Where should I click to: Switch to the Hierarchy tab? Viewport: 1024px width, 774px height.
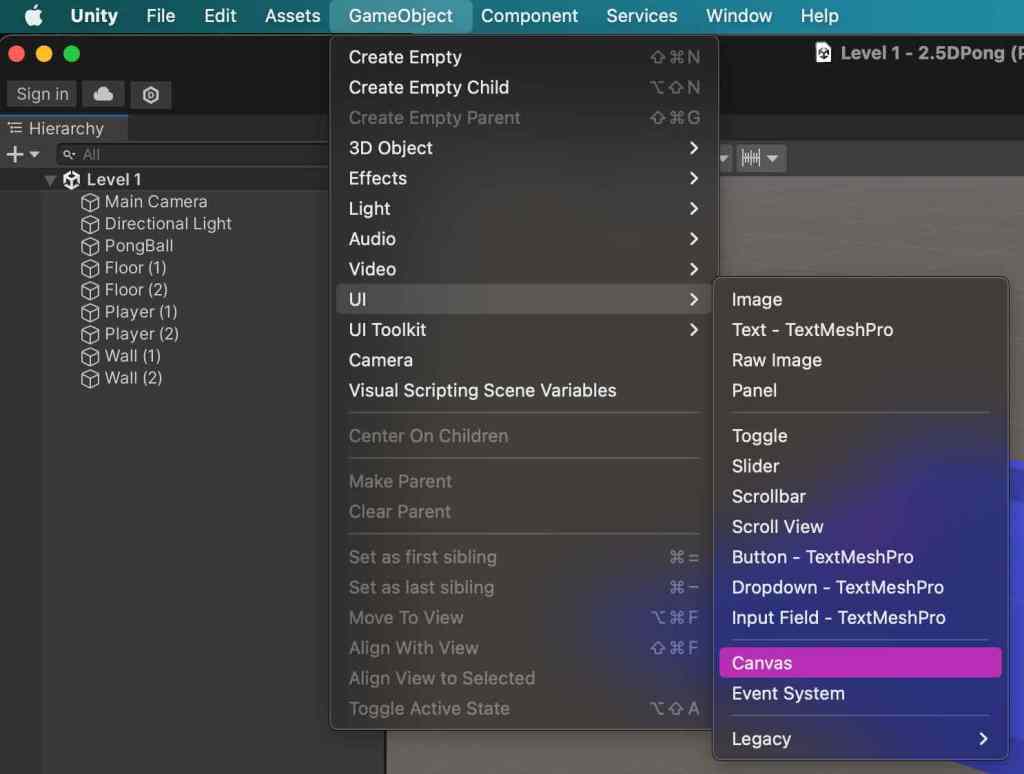tap(65, 128)
